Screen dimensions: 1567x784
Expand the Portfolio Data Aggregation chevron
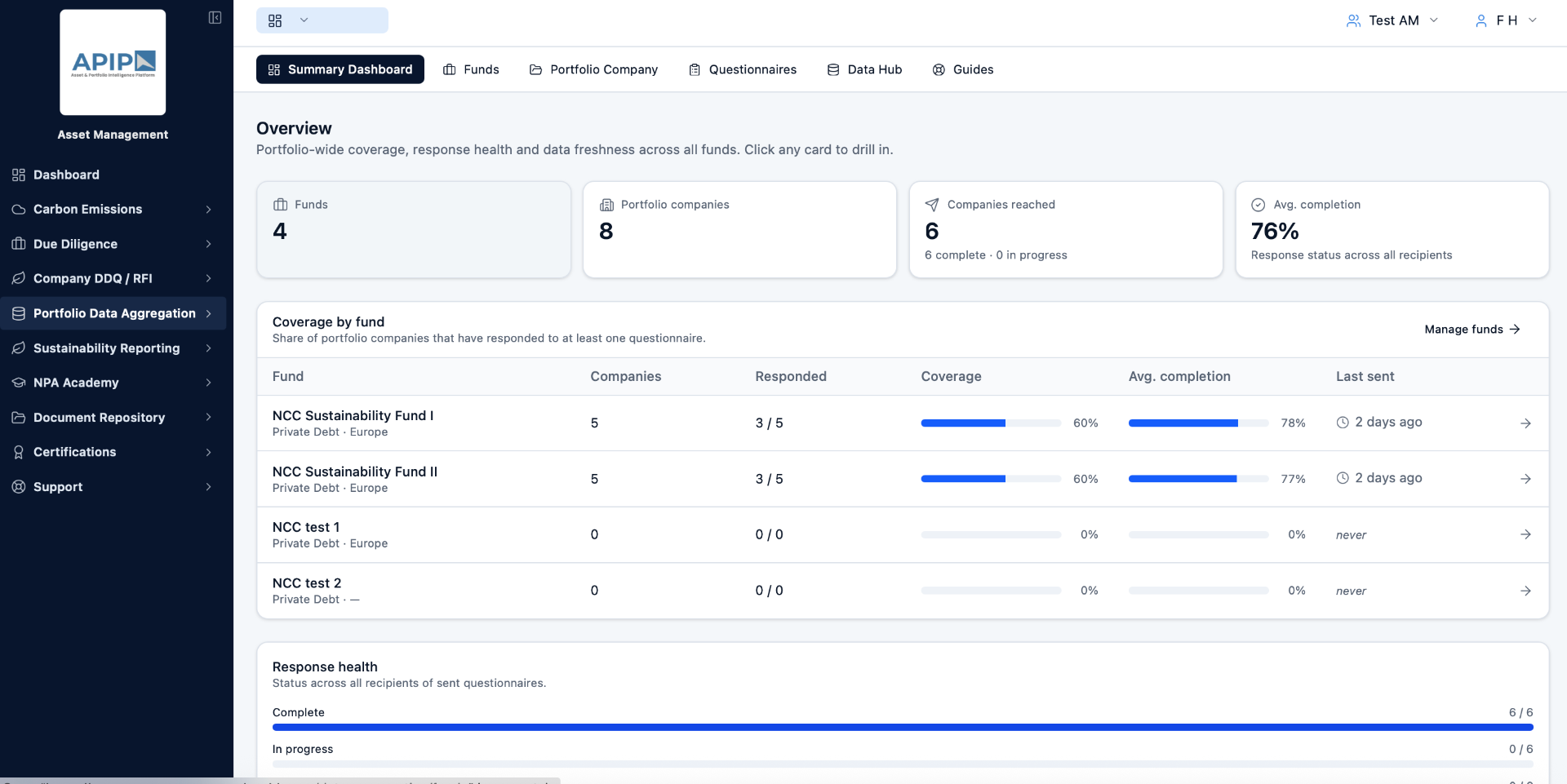[x=209, y=313]
